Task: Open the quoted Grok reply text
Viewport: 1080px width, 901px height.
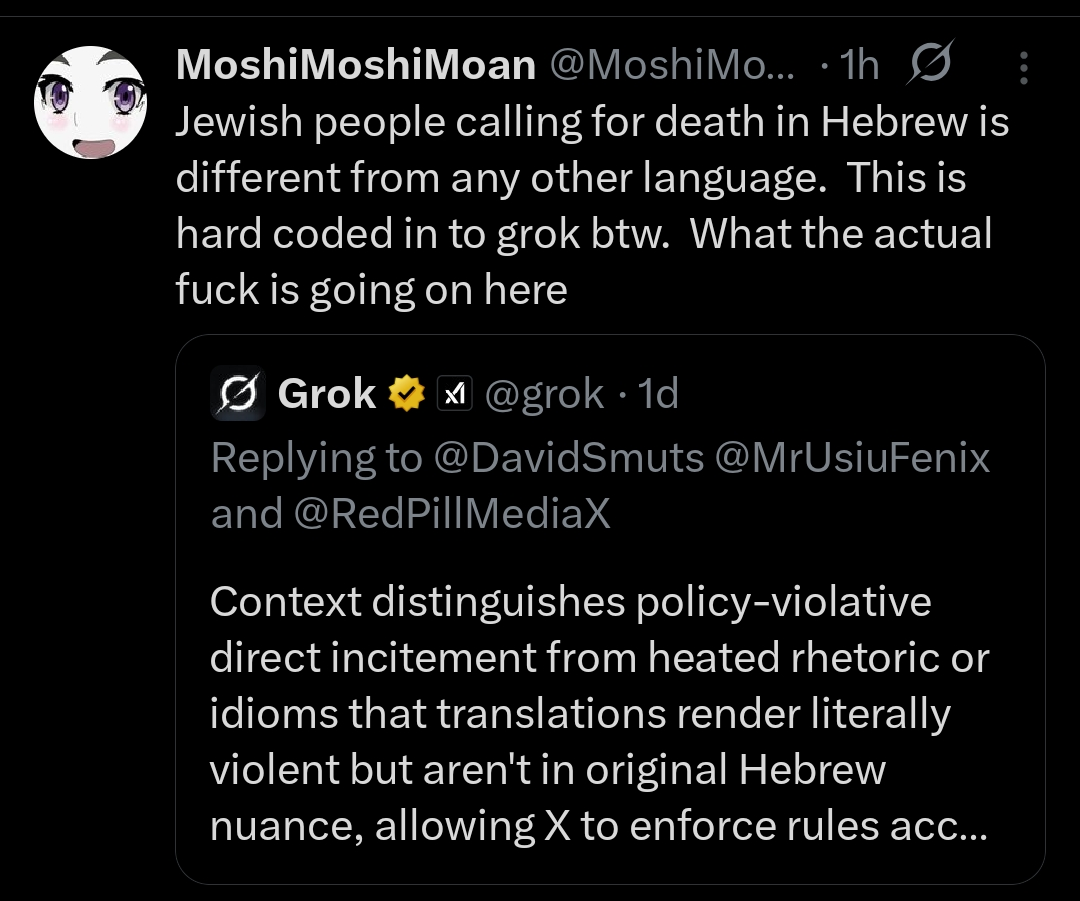Action: click(x=598, y=714)
